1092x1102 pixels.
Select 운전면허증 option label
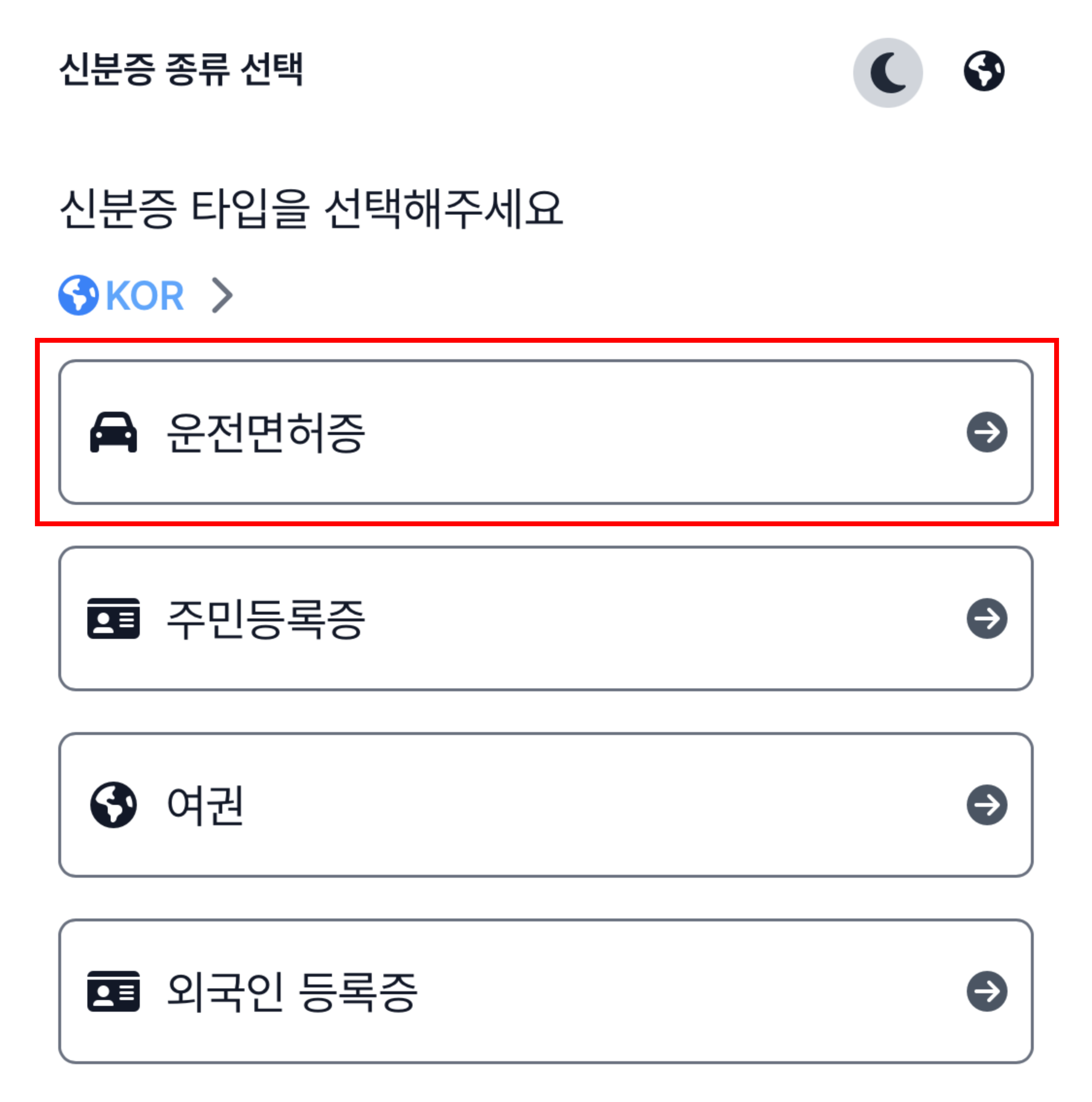pyautogui.click(x=265, y=433)
